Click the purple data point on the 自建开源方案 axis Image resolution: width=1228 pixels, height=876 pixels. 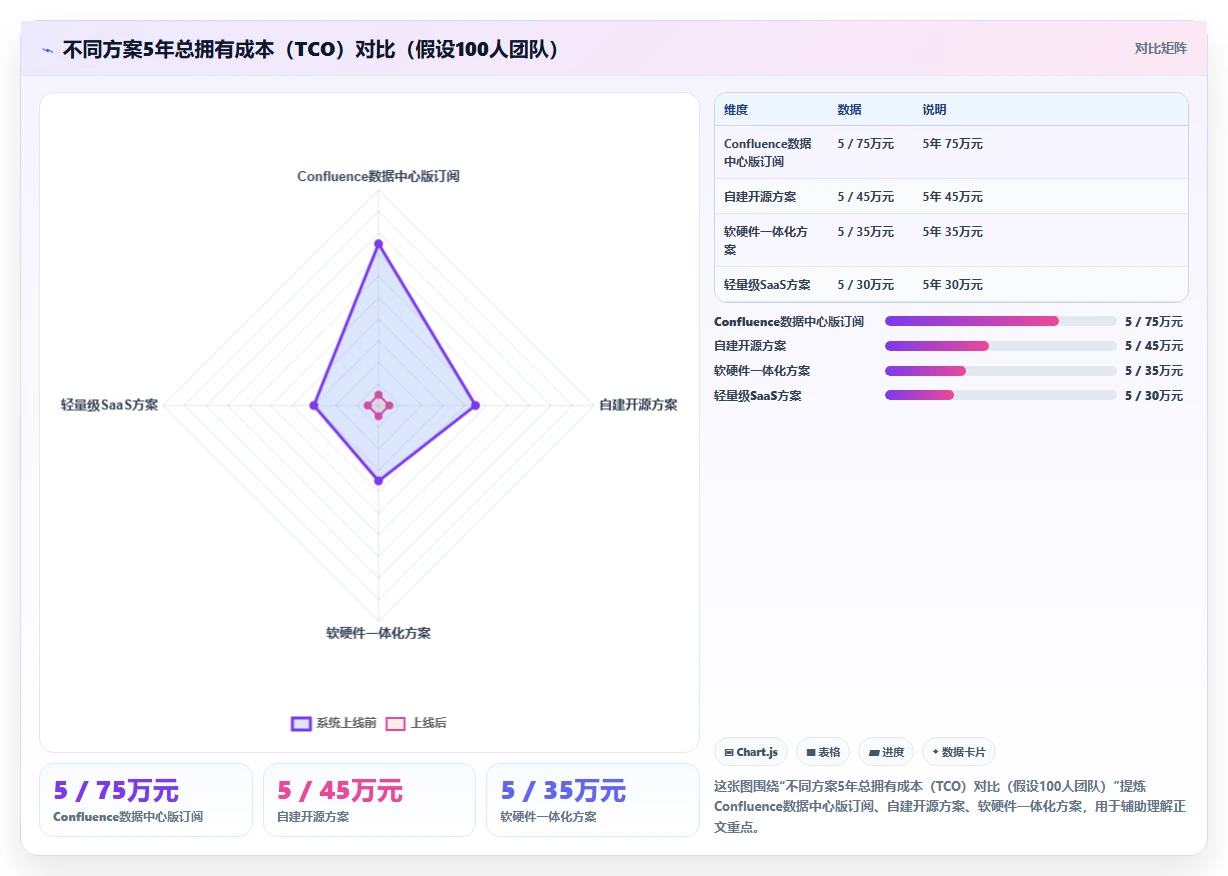[x=475, y=405]
